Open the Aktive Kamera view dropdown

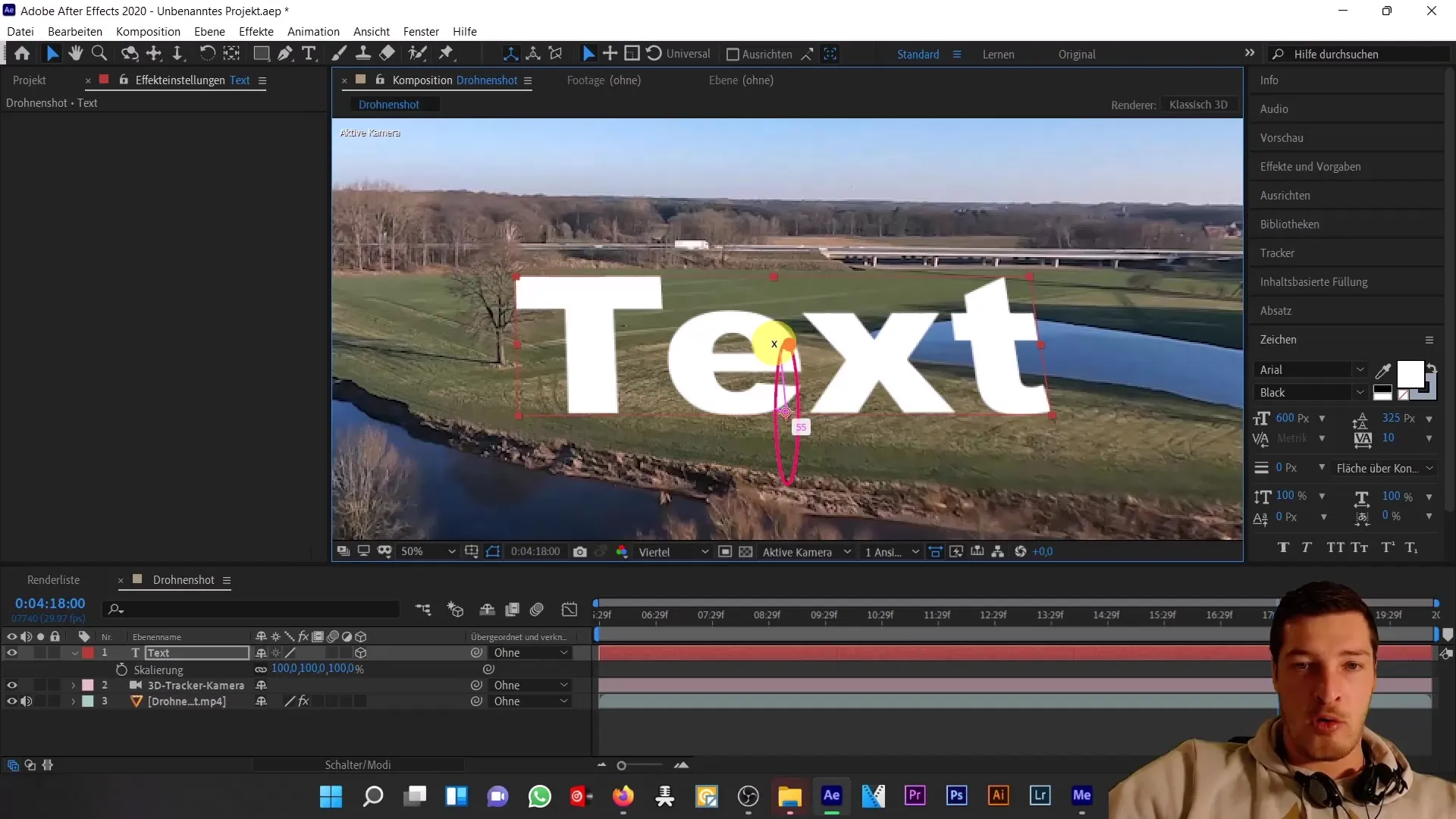coord(807,552)
